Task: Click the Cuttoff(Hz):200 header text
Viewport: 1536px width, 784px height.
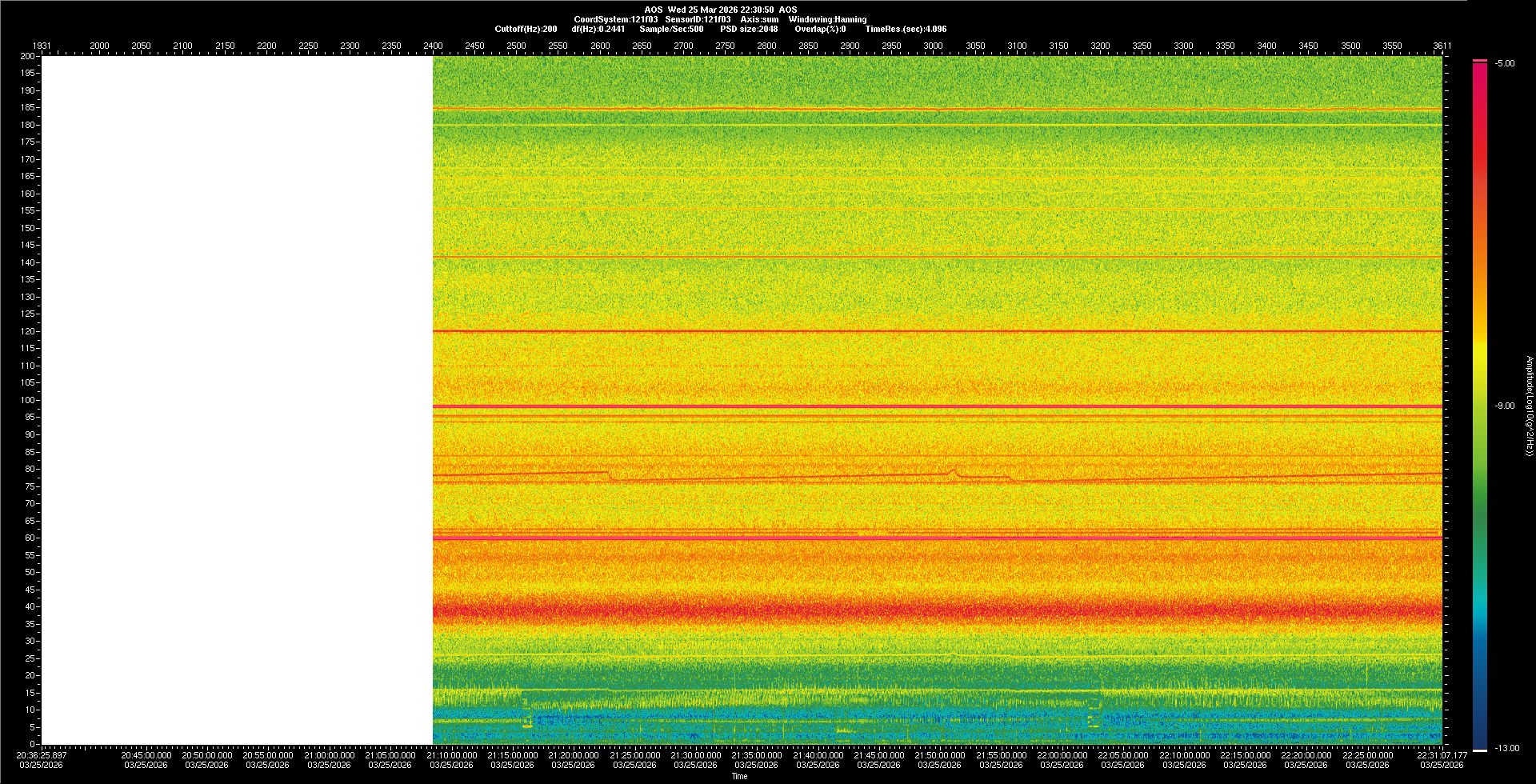Action: 526,29
